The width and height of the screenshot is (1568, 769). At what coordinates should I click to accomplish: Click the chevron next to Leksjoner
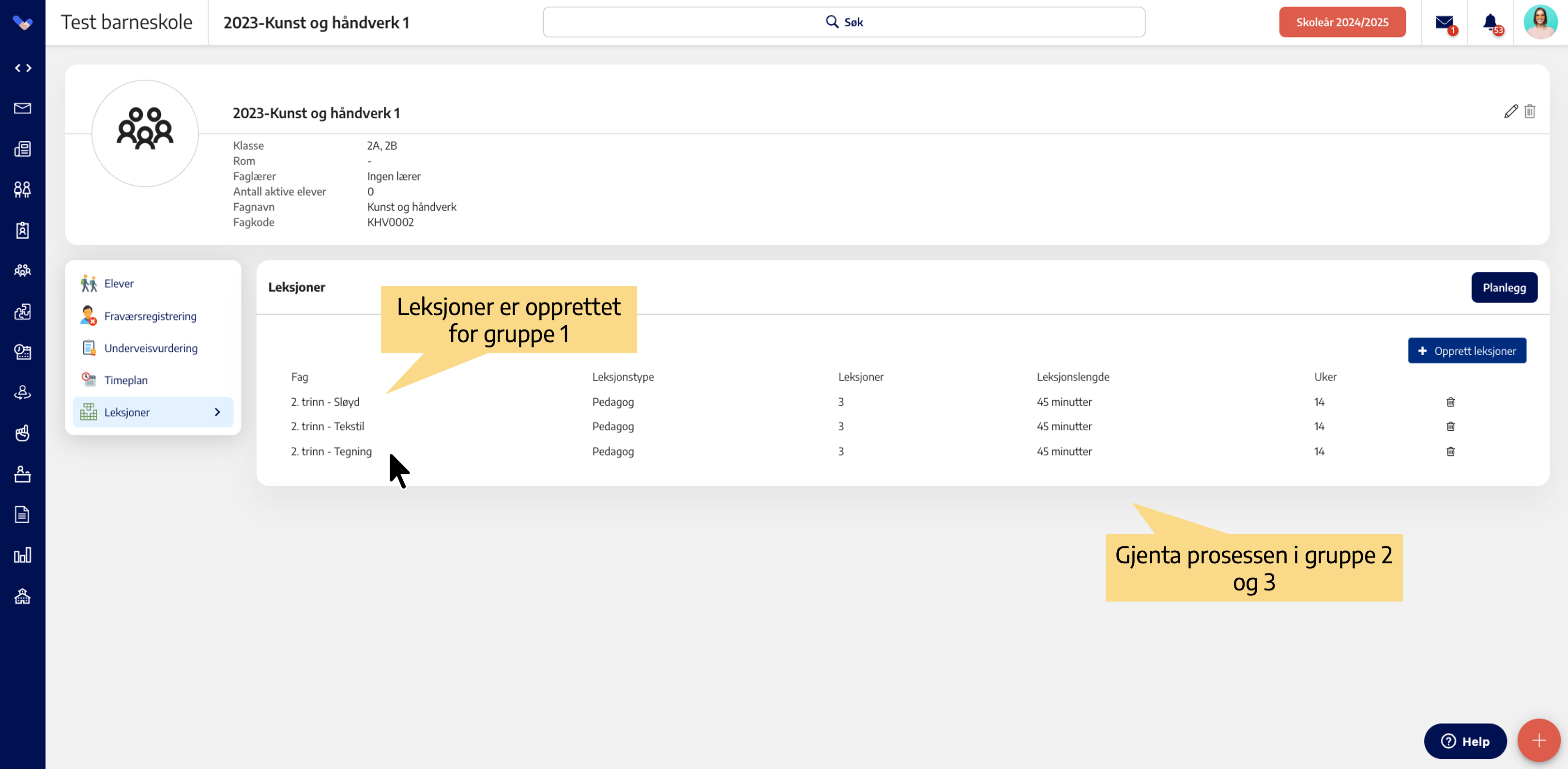tap(217, 412)
